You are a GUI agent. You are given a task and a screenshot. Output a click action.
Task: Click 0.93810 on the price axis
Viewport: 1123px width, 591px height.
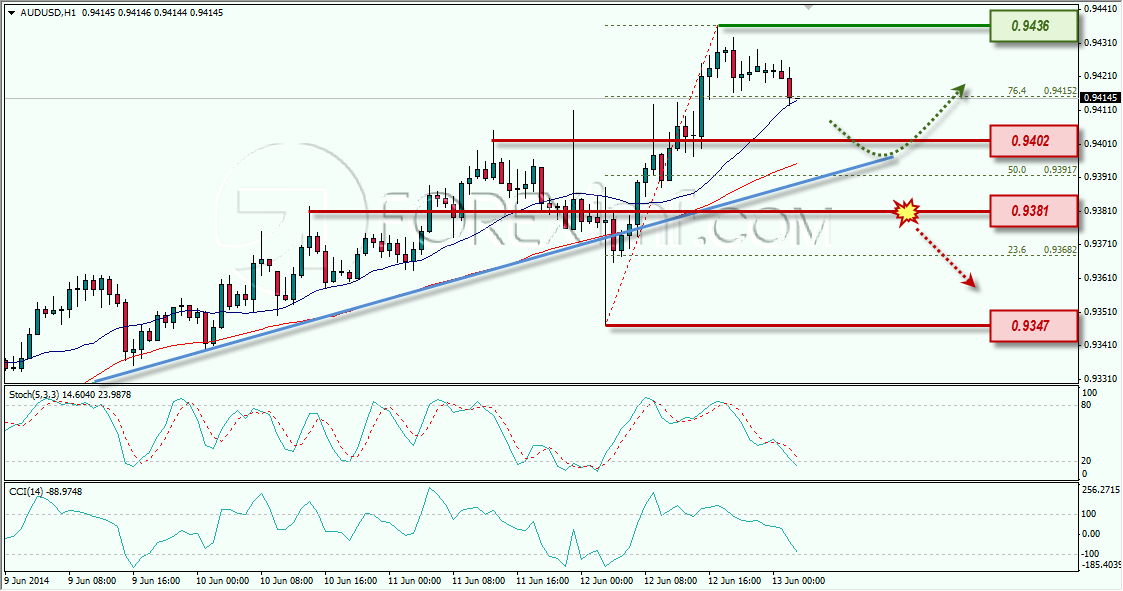[1101, 211]
